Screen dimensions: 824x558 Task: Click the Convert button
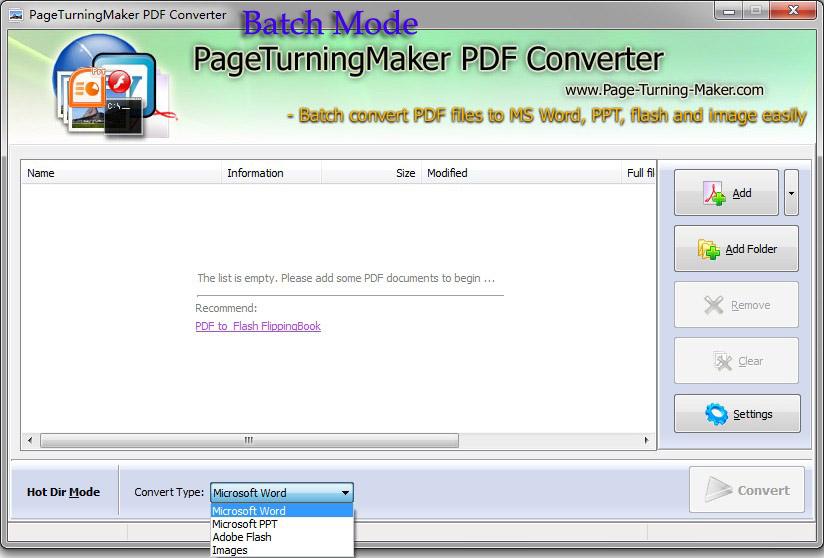tap(747, 490)
